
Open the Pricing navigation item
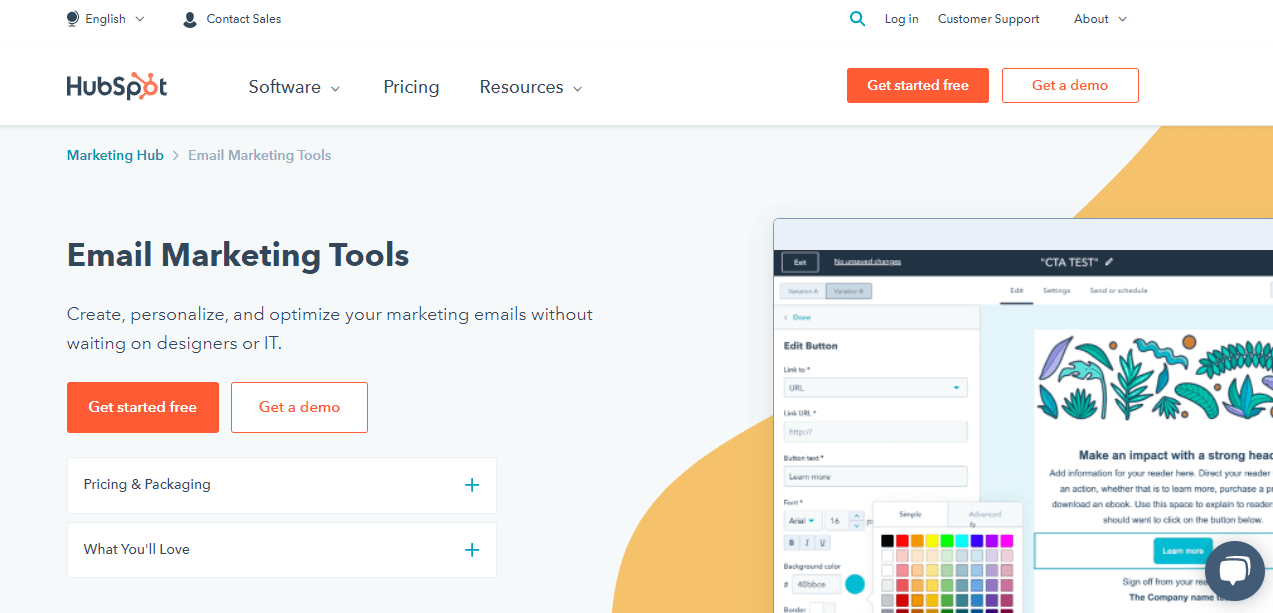pos(411,87)
